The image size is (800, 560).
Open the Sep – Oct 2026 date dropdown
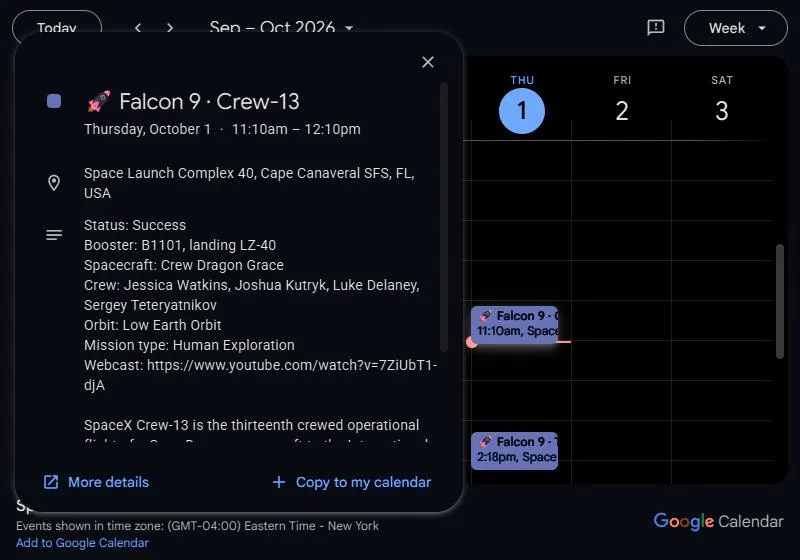tap(281, 28)
